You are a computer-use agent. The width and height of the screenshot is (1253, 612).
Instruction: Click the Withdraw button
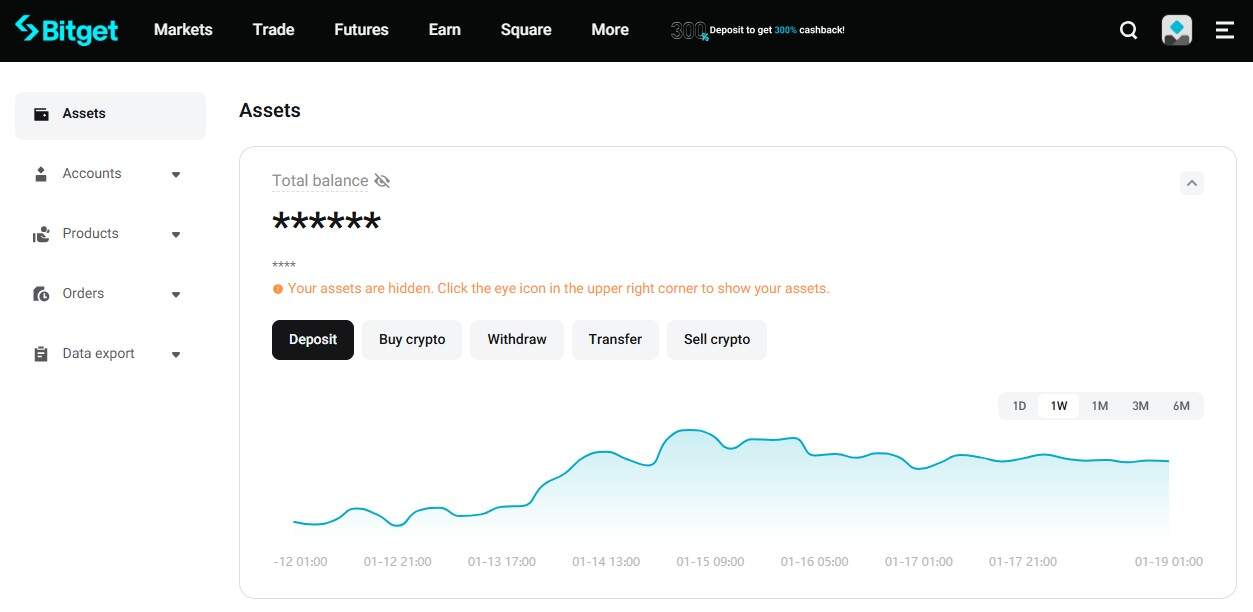517,340
